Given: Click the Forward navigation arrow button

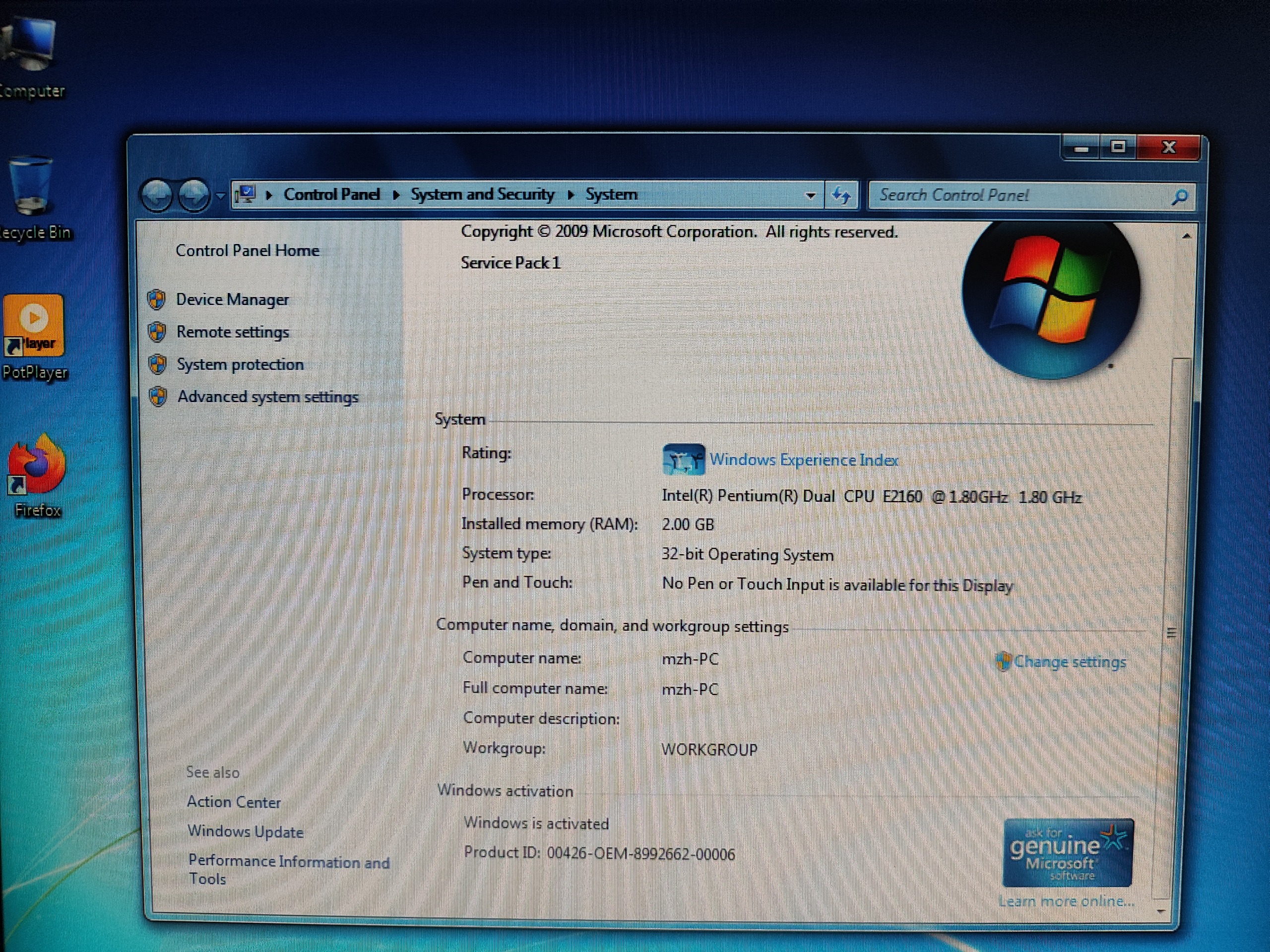Looking at the screenshot, I should click(x=193, y=196).
